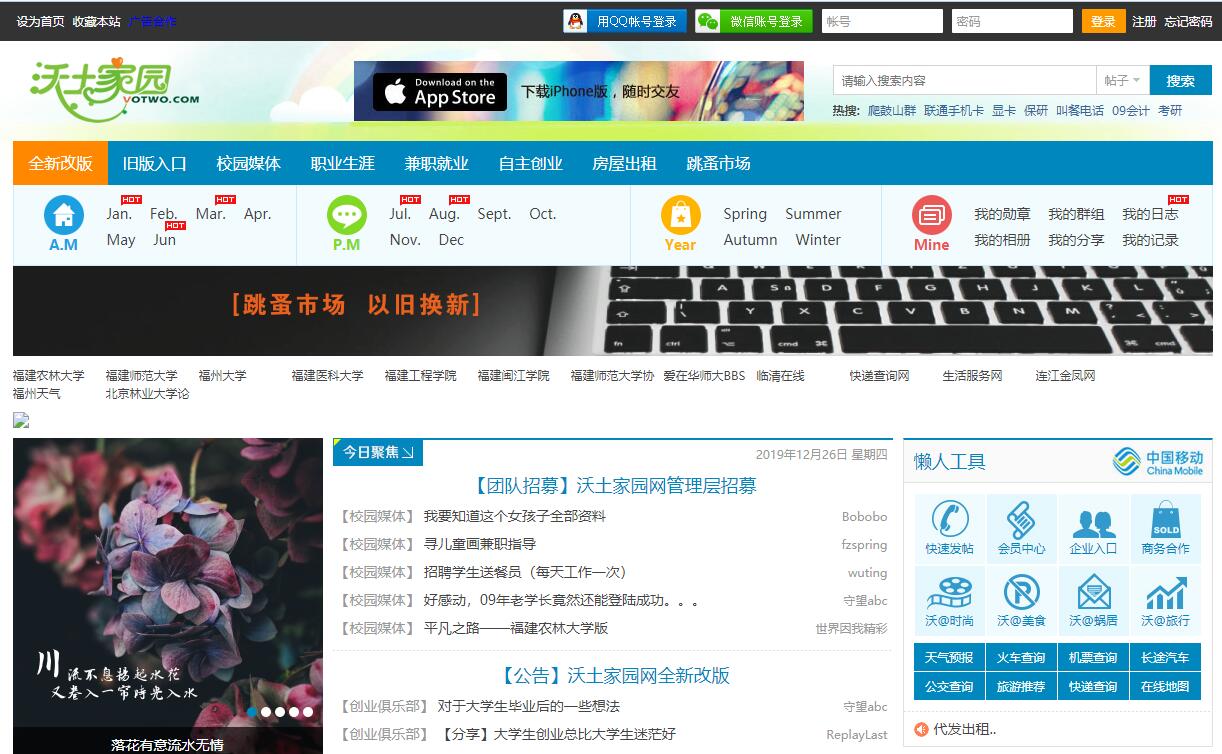Open the 校园媒体 navigation tab
The height and width of the screenshot is (754, 1222).
(248, 163)
